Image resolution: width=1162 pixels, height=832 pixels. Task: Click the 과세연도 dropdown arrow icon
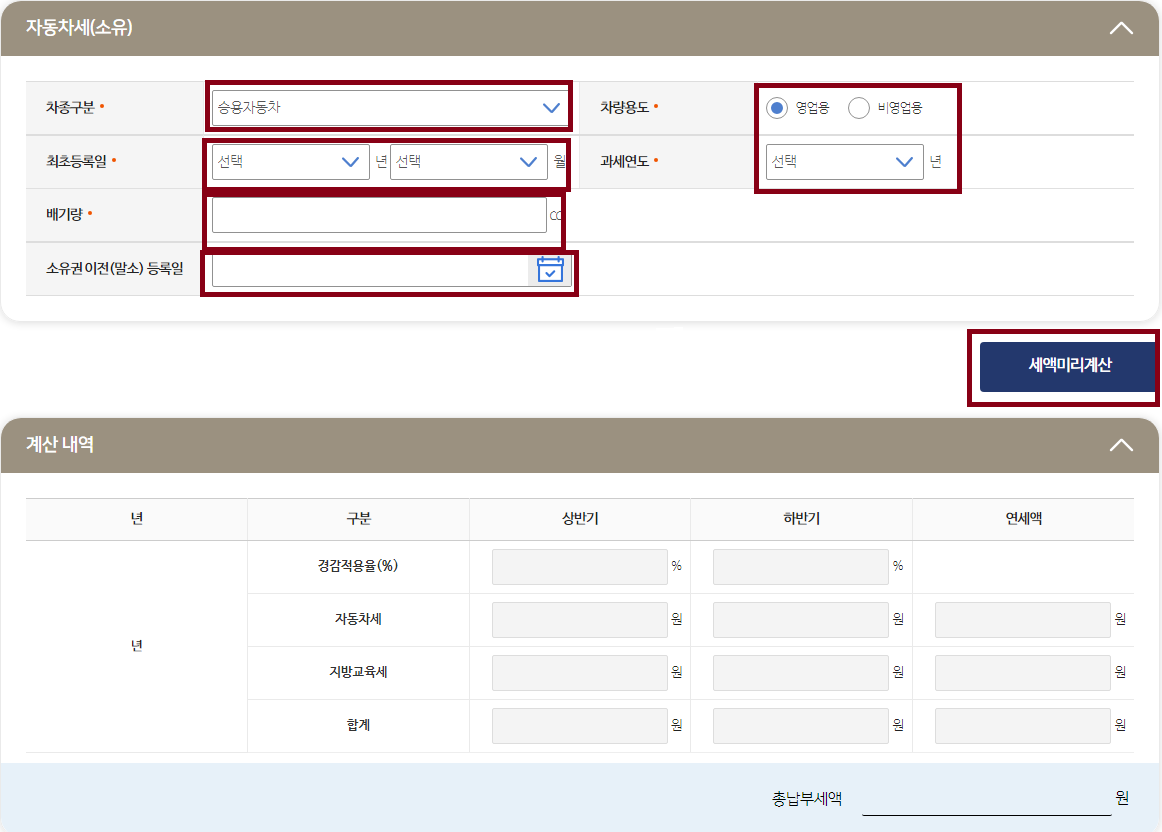pyautogui.click(x=906, y=161)
